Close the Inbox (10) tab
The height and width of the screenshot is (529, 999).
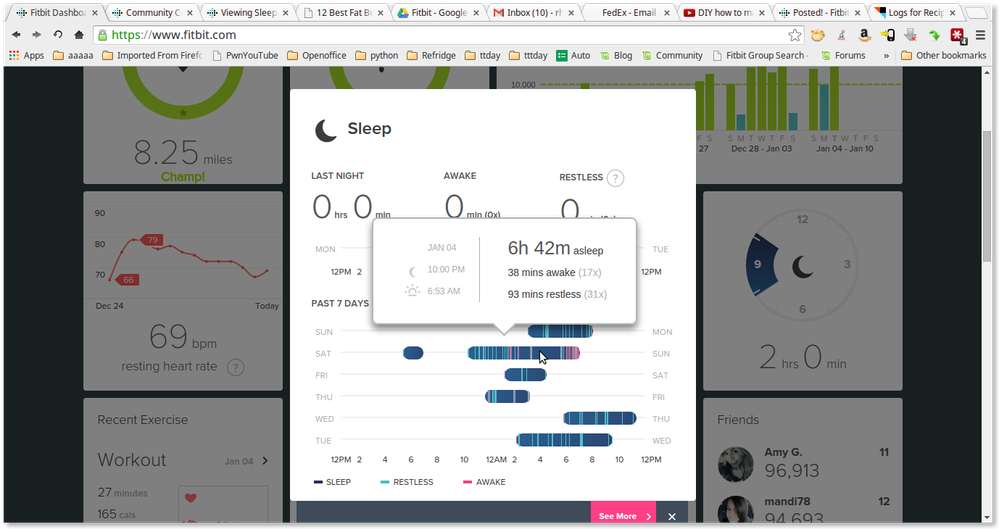pos(571,13)
